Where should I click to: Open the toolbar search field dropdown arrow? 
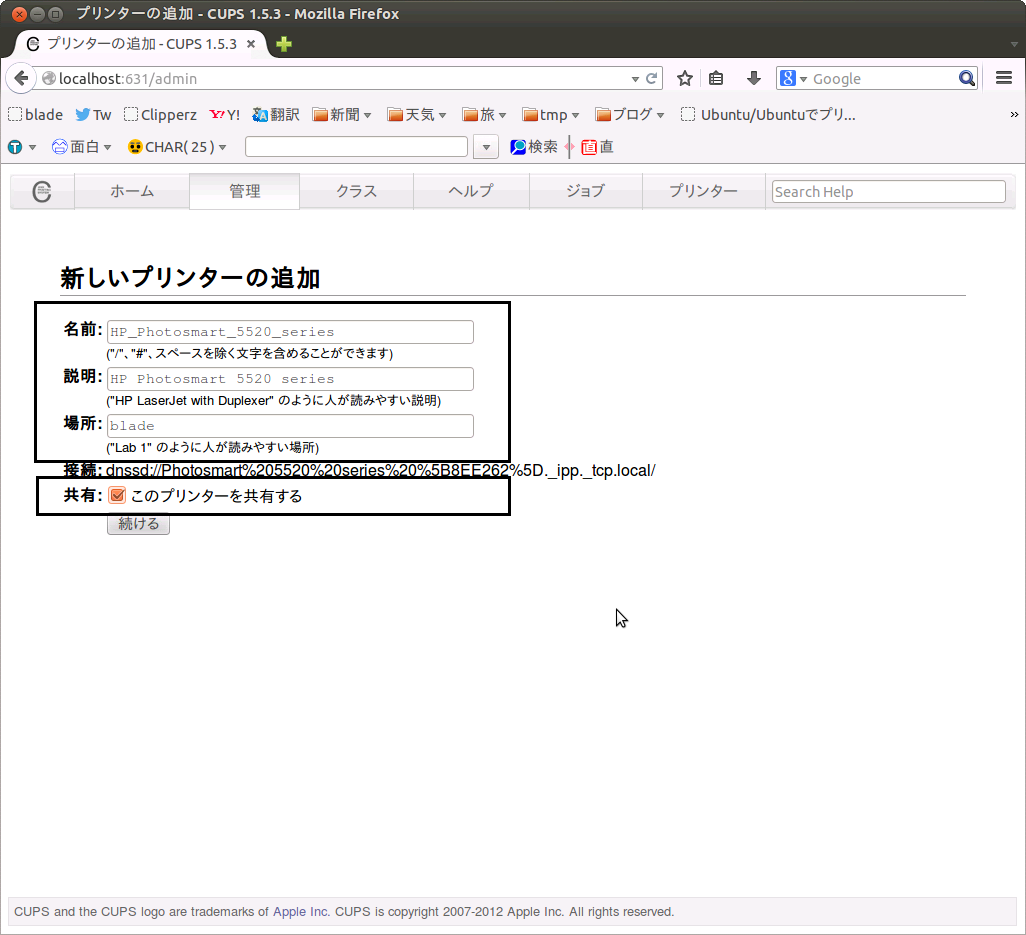(486, 147)
